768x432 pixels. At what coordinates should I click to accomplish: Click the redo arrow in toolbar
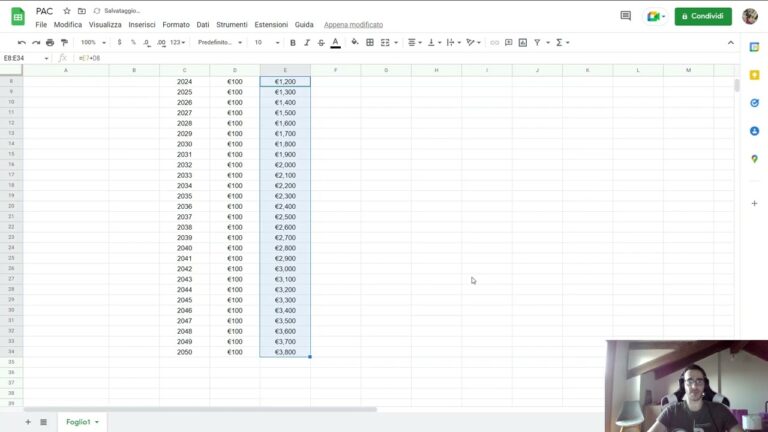(36, 43)
